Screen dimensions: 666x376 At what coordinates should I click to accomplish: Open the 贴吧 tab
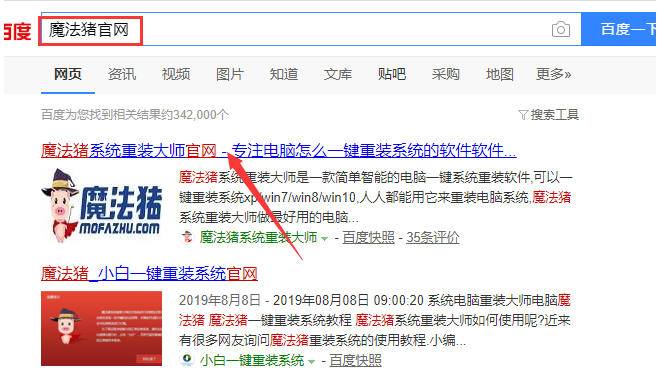(392, 74)
